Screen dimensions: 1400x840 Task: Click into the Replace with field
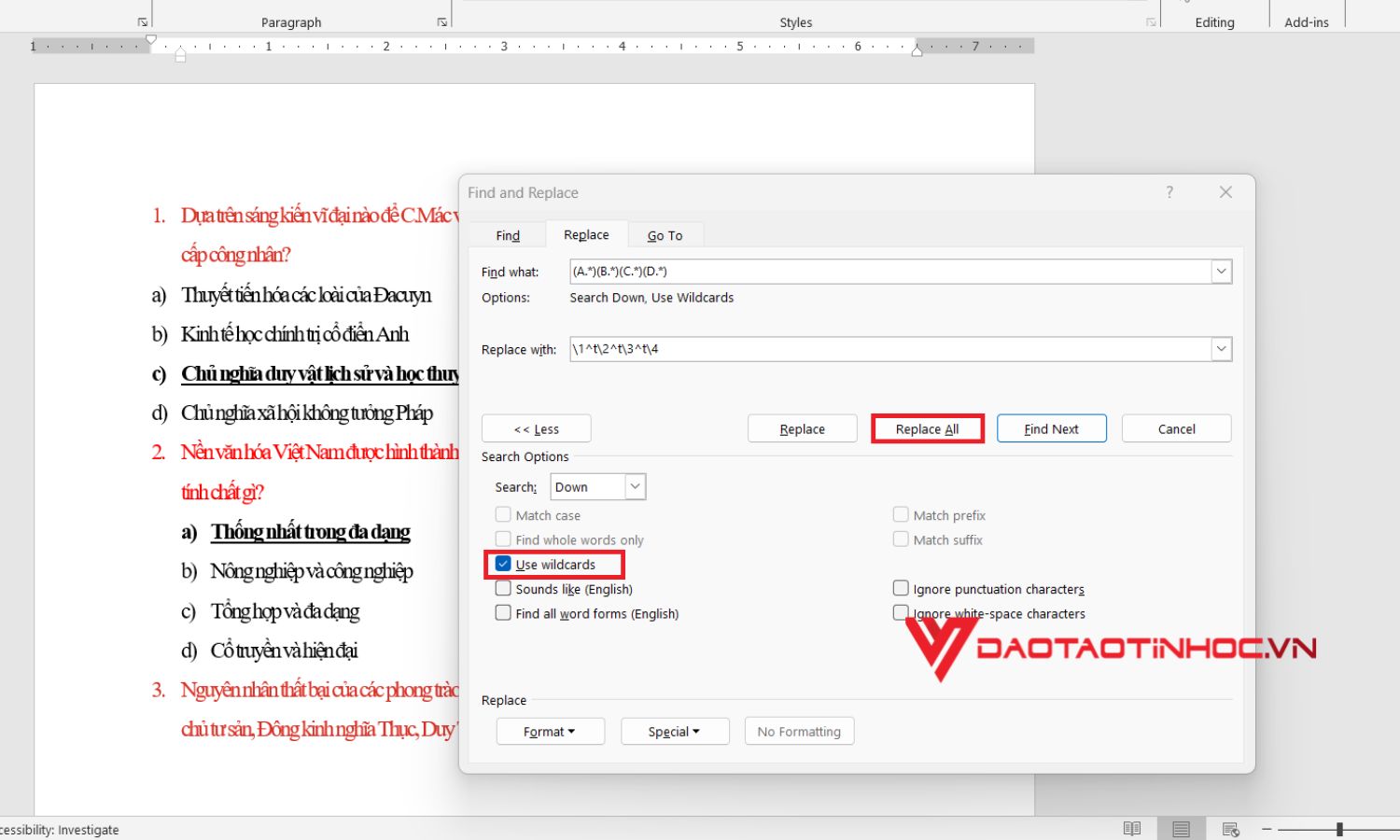click(x=890, y=349)
